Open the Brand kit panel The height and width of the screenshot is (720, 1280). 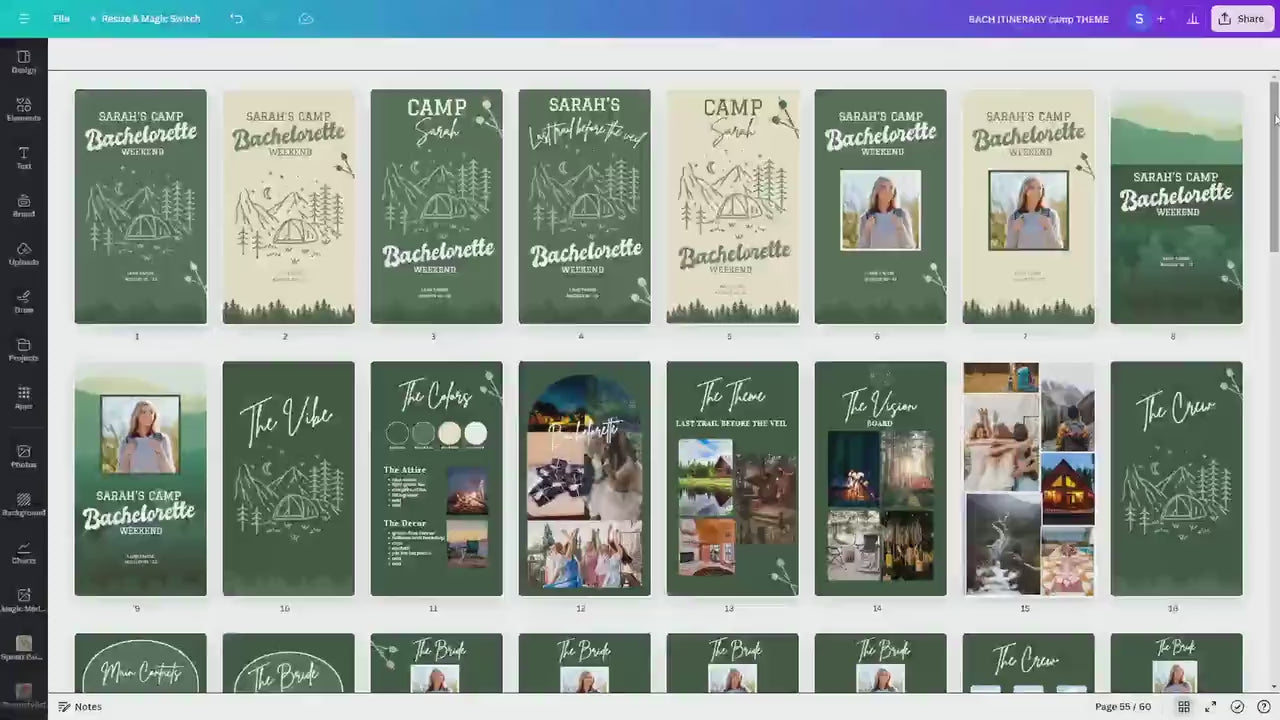click(x=24, y=205)
